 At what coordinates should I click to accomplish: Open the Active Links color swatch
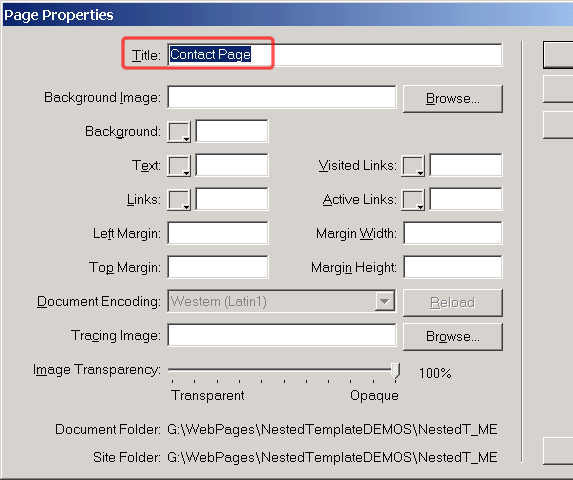pos(413,200)
